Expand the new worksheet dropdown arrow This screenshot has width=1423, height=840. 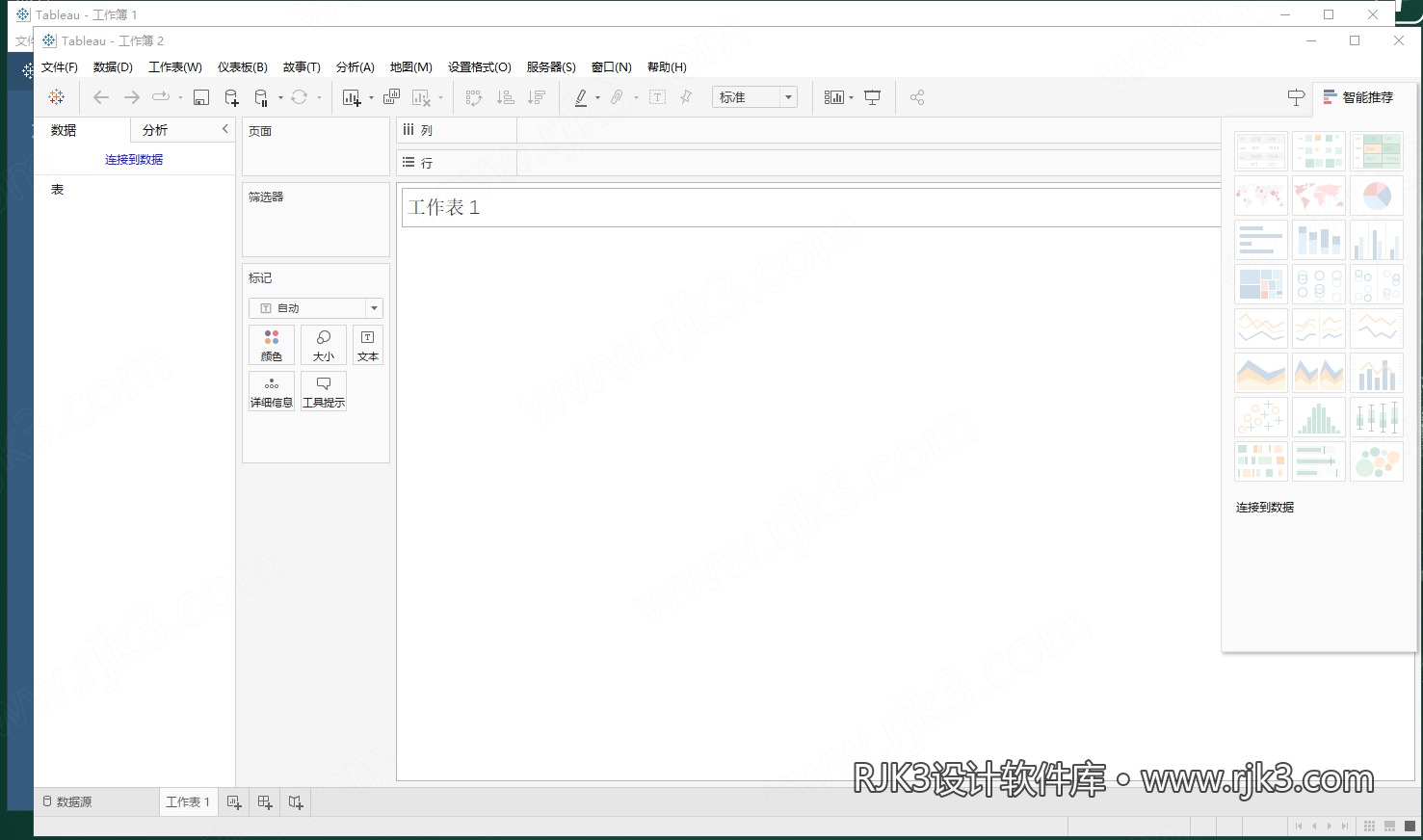pyautogui.click(x=371, y=98)
